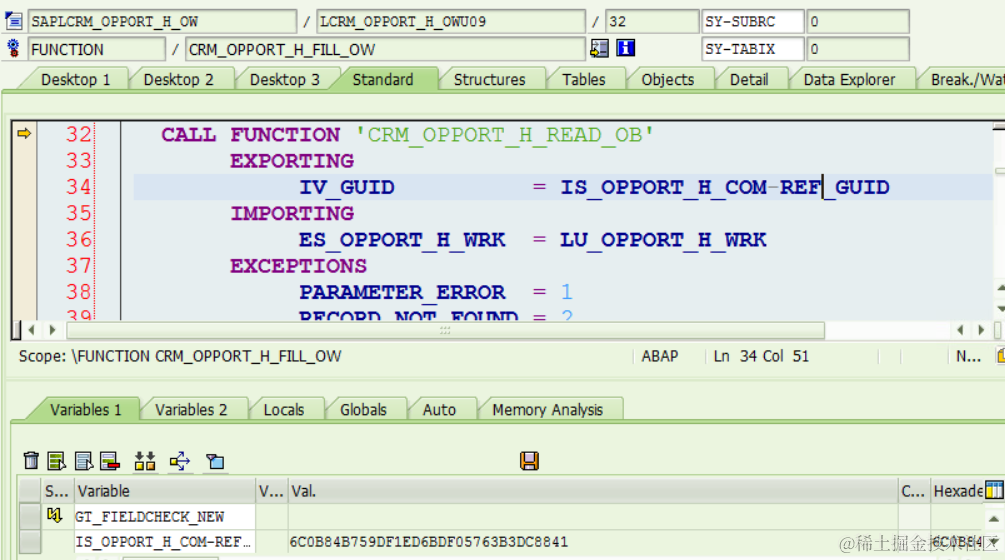Click the yellow execution arrow at line 32
This screenshot has height=560, width=1005.
pos(24,133)
